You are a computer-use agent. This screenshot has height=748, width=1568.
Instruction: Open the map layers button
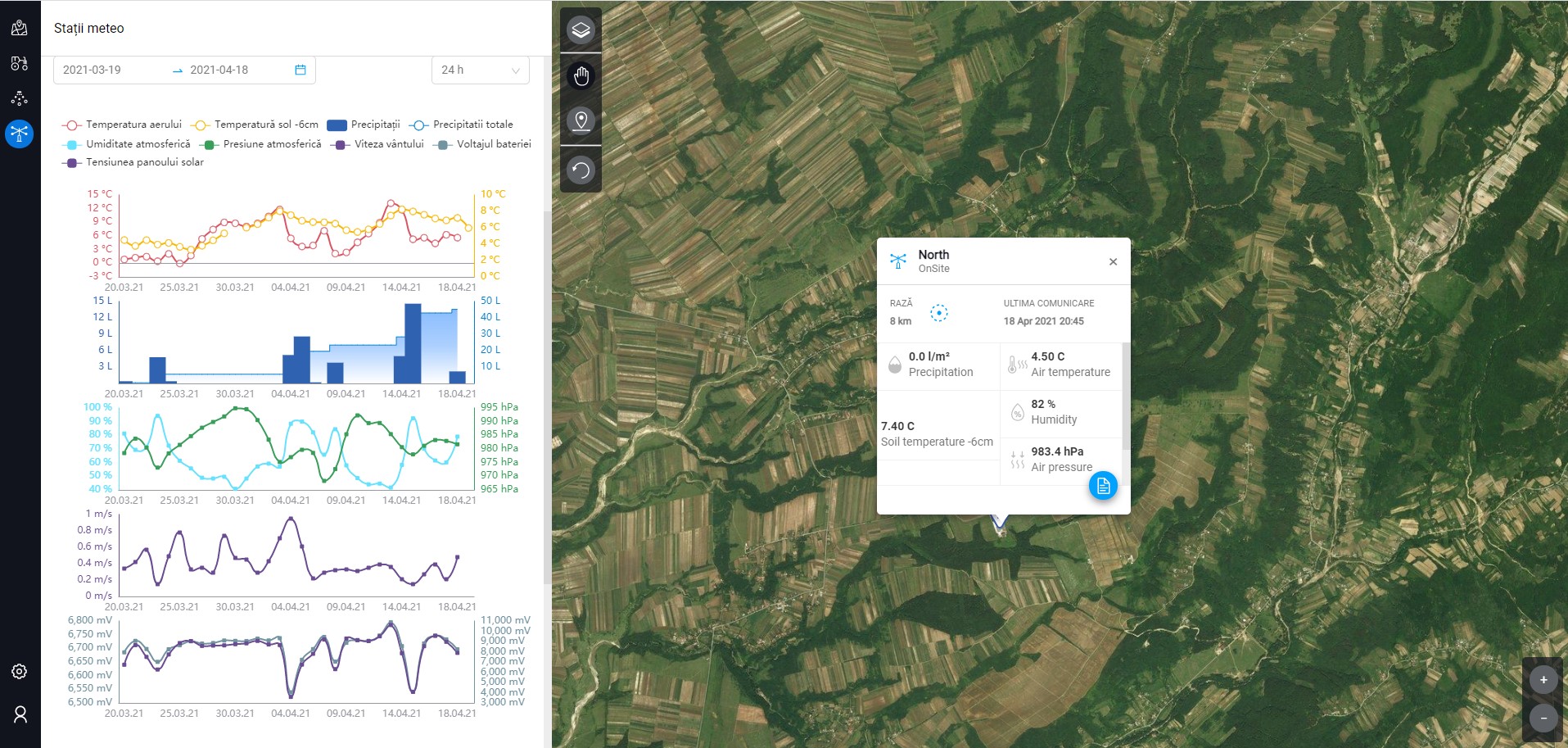(581, 30)
